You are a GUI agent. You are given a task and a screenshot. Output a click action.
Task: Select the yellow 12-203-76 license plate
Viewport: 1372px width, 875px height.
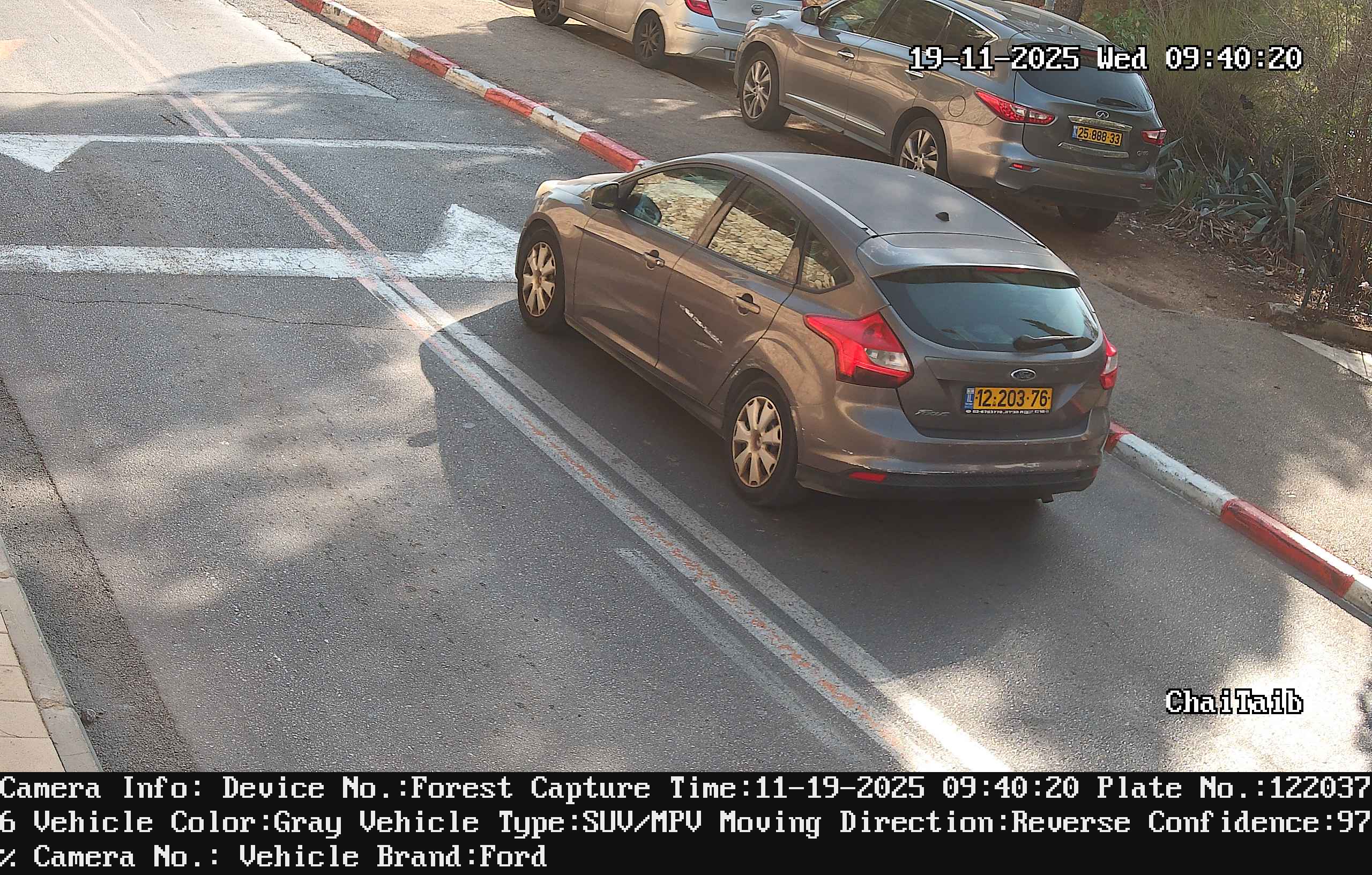coord(1009,399)
